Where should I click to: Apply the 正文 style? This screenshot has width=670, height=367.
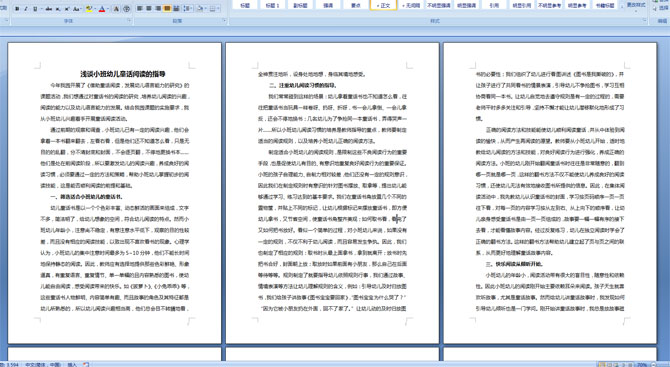click(383, 5)
